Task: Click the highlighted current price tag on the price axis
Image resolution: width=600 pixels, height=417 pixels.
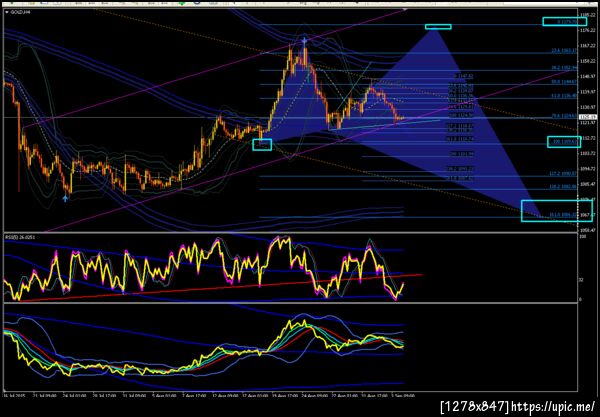Action: pos(588,117)
